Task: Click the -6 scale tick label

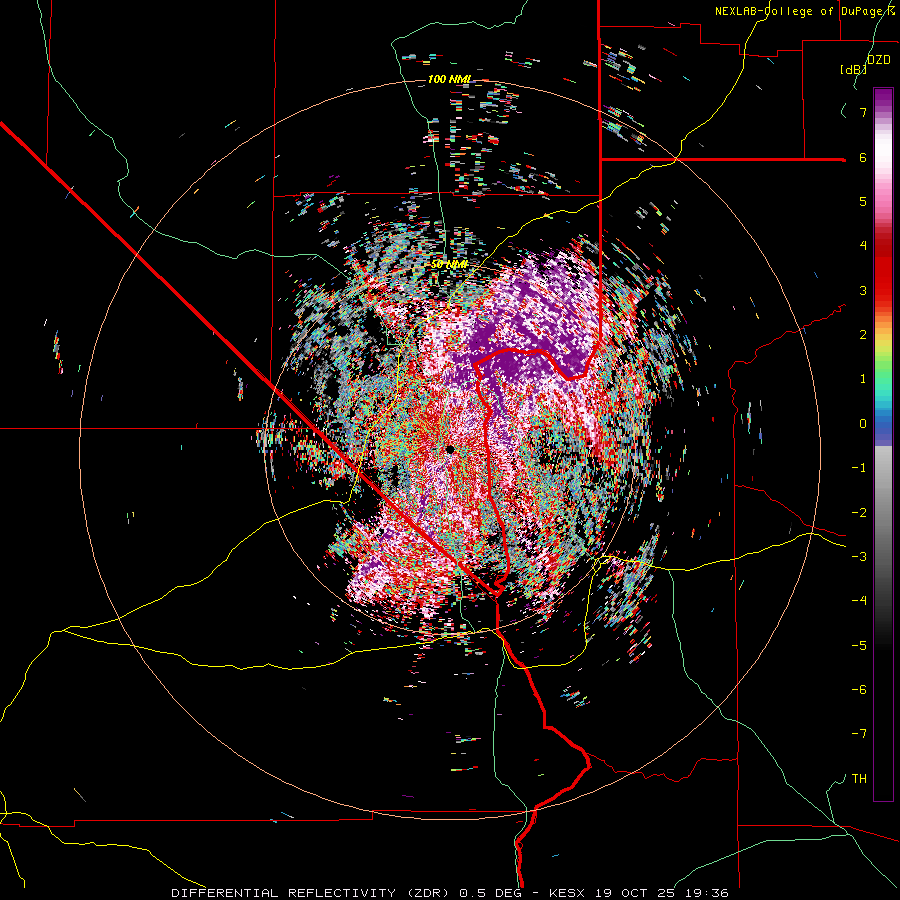Action: pos(859,689)
